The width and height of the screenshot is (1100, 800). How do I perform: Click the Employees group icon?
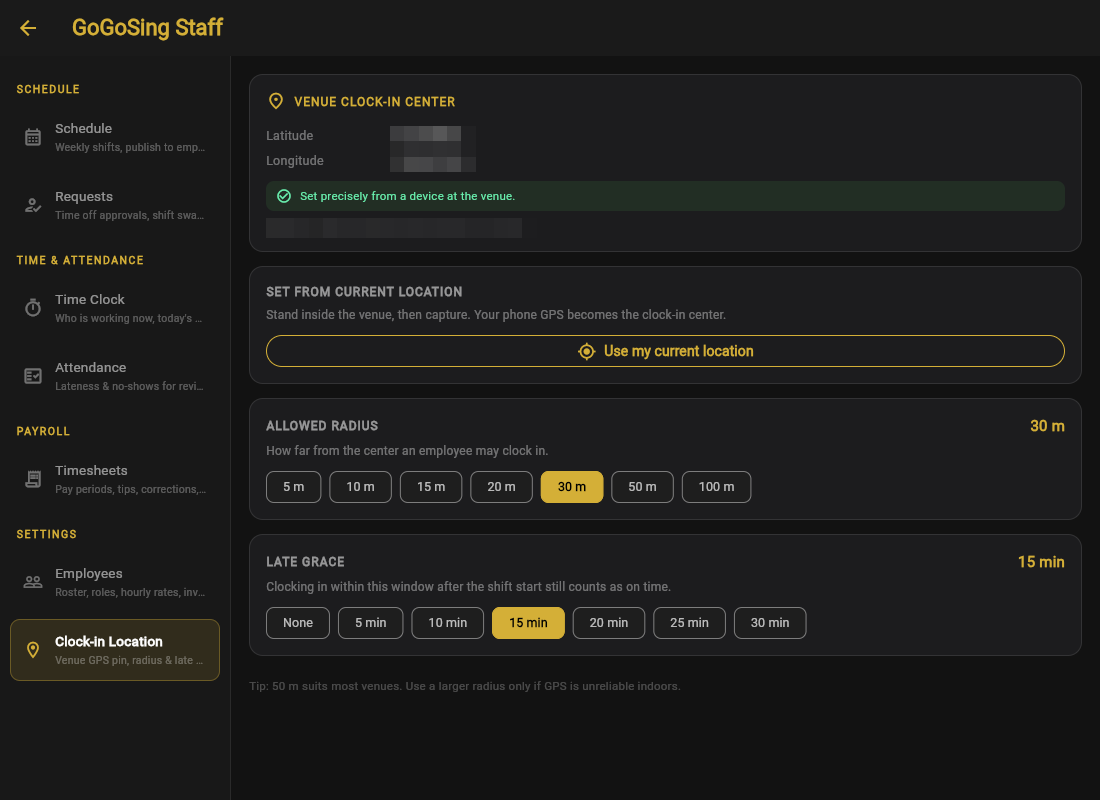point(33,582)
